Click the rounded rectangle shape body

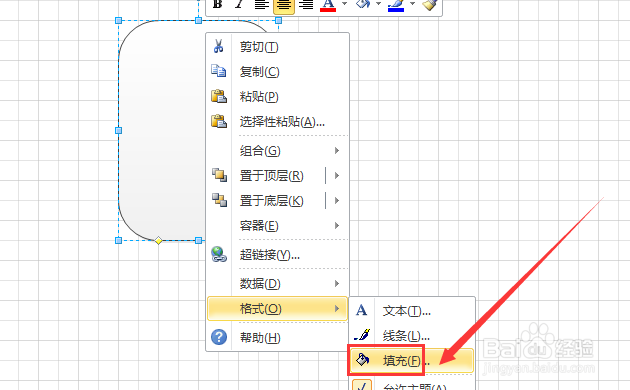tap(162, 131)
